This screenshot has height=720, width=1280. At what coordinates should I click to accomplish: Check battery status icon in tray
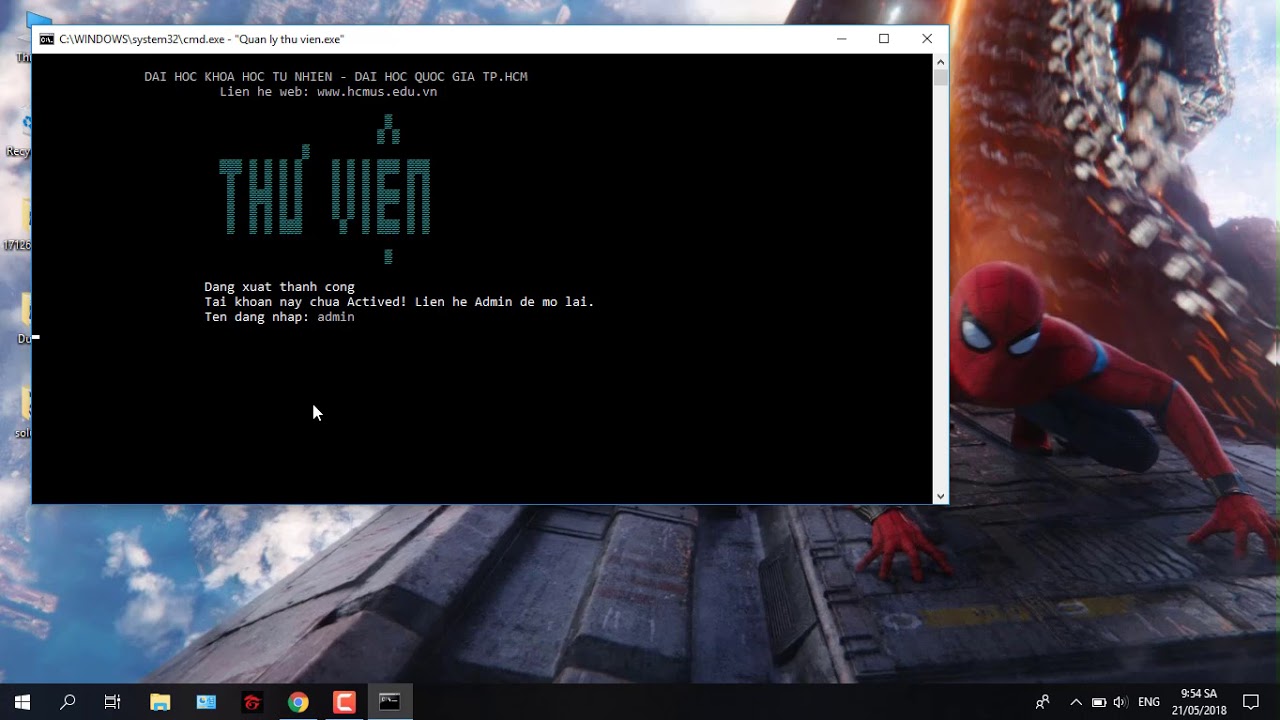tap(1098, 702)
